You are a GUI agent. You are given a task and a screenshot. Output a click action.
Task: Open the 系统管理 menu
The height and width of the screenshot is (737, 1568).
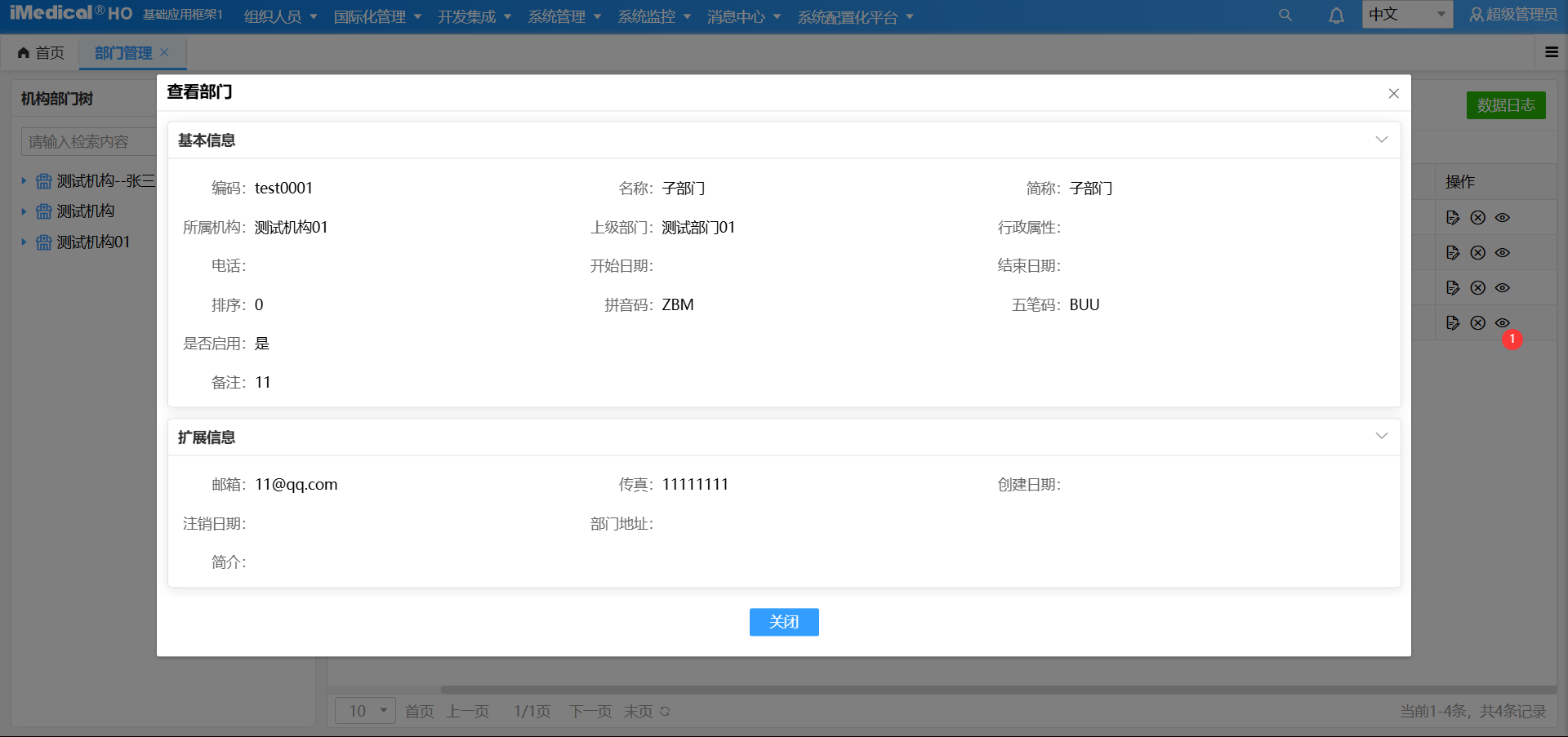coord(563,17)
